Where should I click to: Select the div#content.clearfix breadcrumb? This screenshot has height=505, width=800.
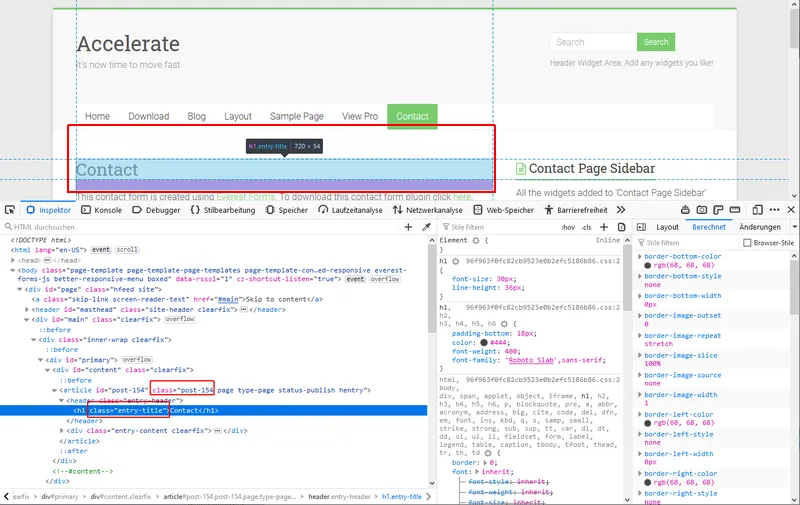pyautogui.click(x=121, y=496)
